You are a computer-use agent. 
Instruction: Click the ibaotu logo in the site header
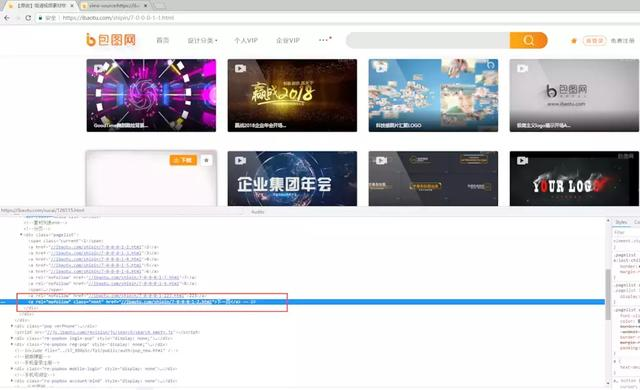111,40
